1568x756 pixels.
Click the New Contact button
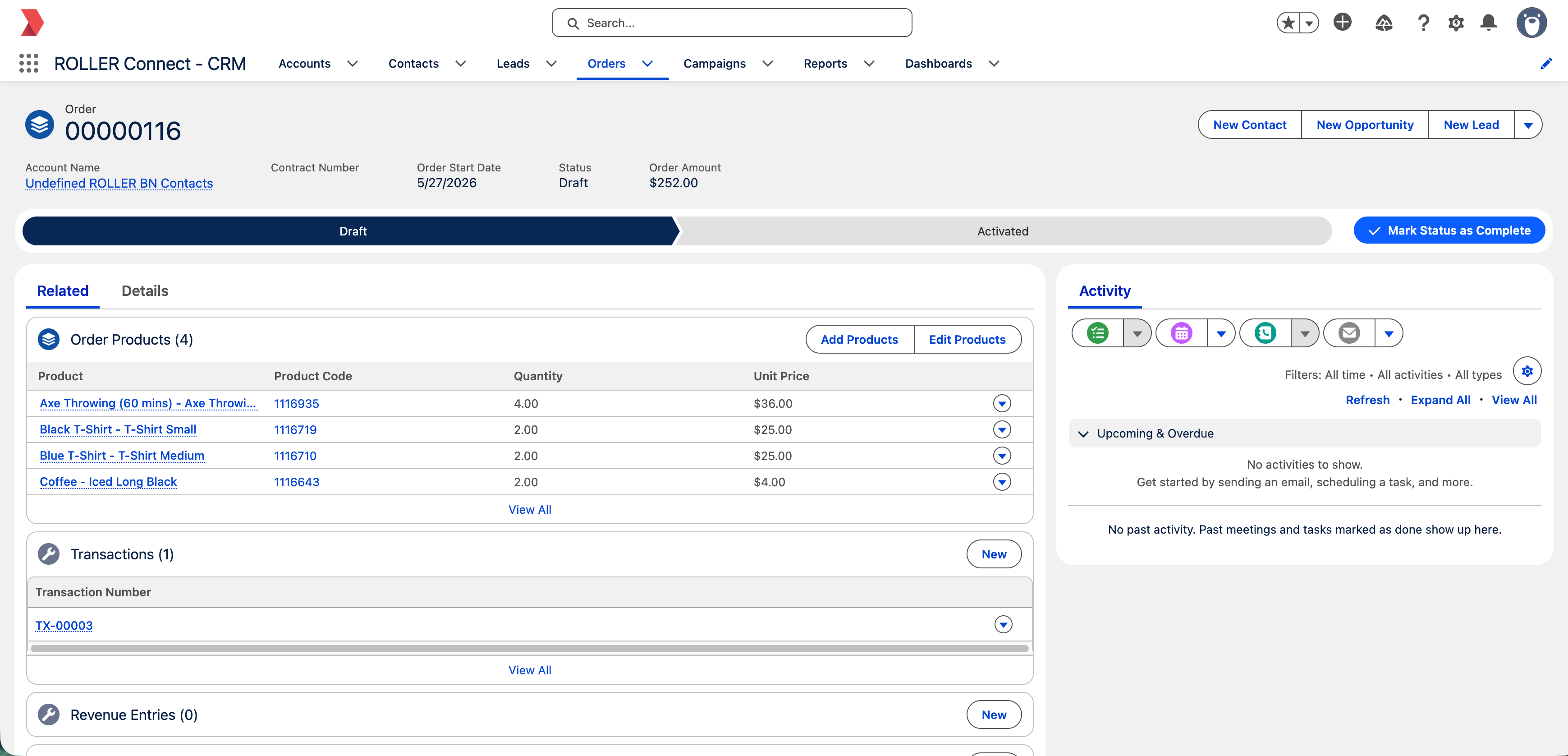1250,125
